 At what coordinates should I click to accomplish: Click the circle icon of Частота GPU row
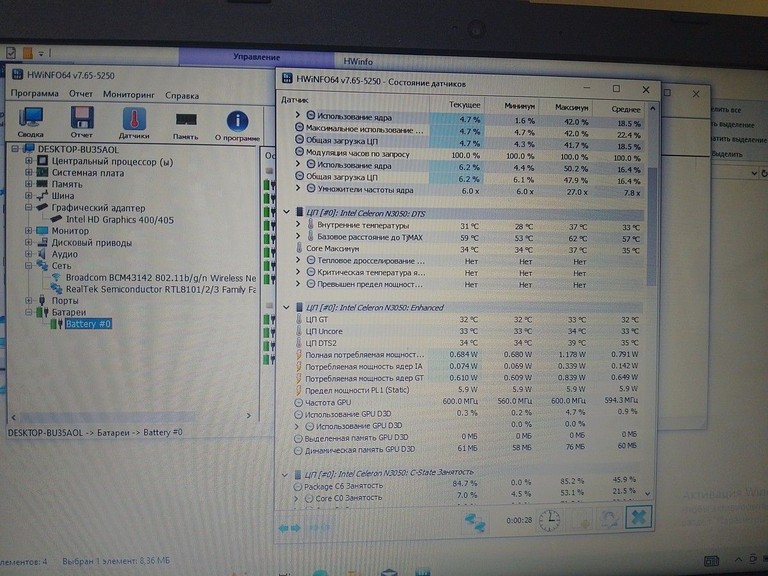(298, 403)
